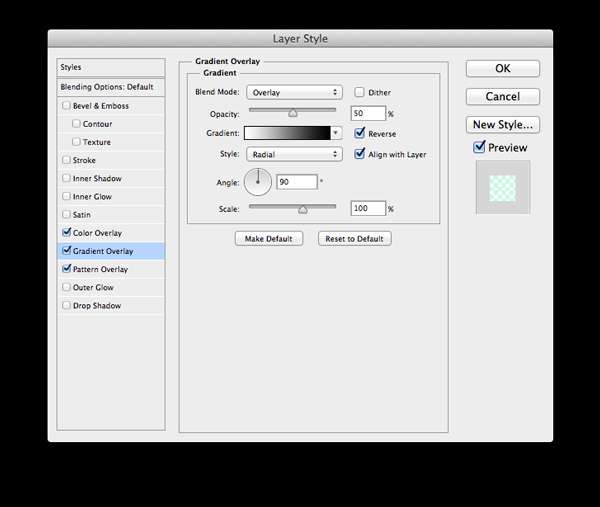Click Reset to Default button
The image size is (600, 507).
click(354, 238)
